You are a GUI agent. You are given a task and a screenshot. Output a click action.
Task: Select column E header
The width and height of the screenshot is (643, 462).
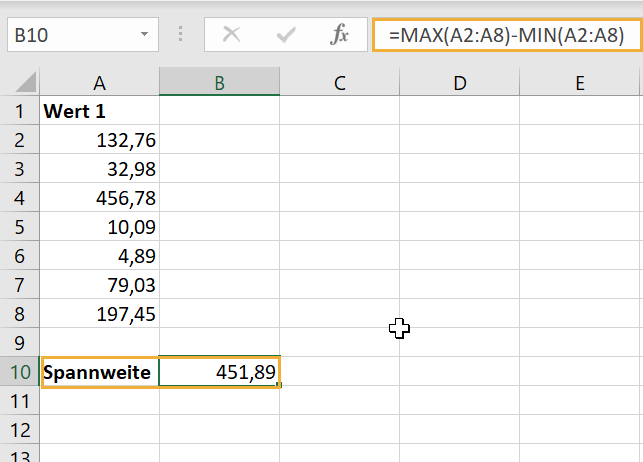pos(579,82)
